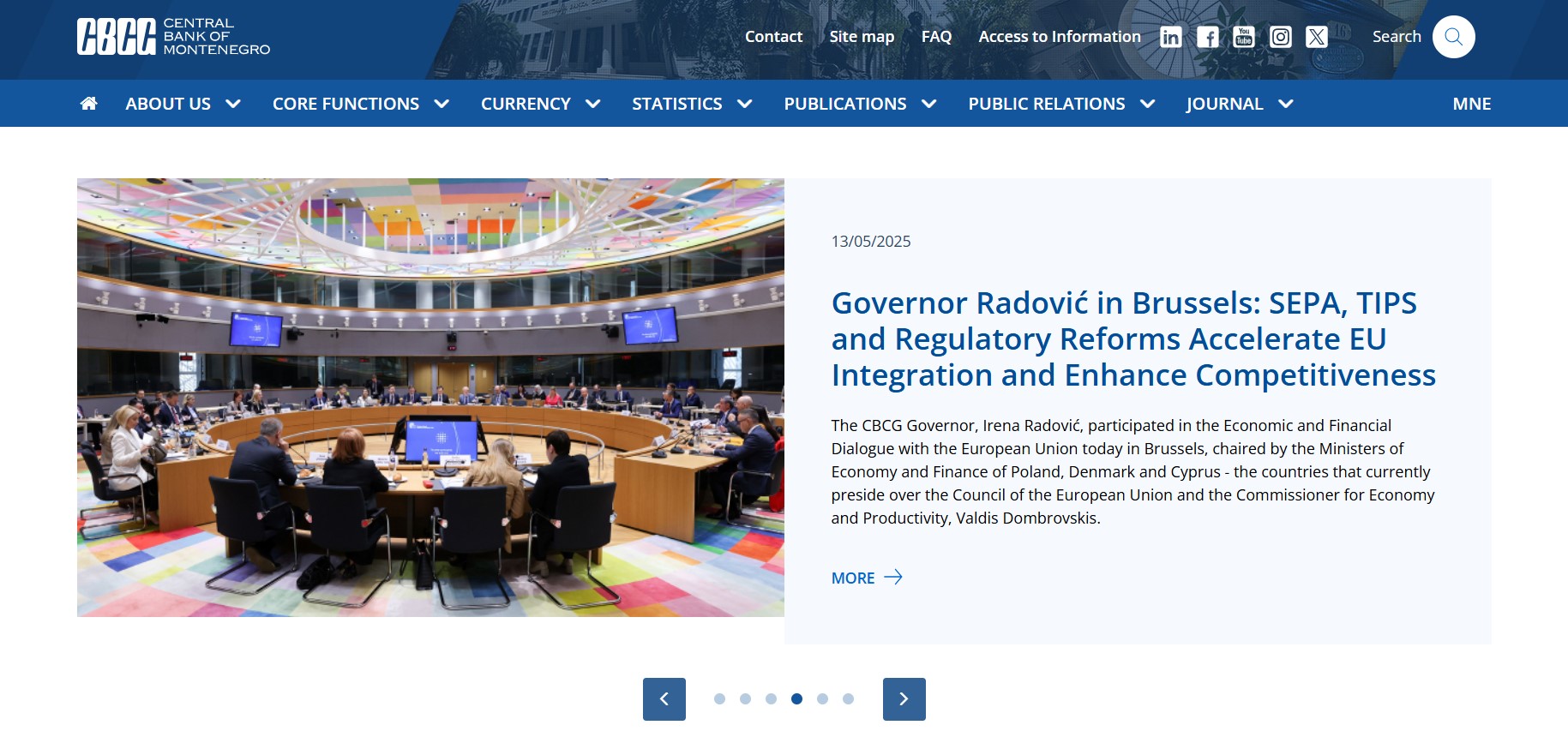Expand the About Us dropdown menu
The height and width of the screenshot is (755, 1568).
click(x=183, y=104)
